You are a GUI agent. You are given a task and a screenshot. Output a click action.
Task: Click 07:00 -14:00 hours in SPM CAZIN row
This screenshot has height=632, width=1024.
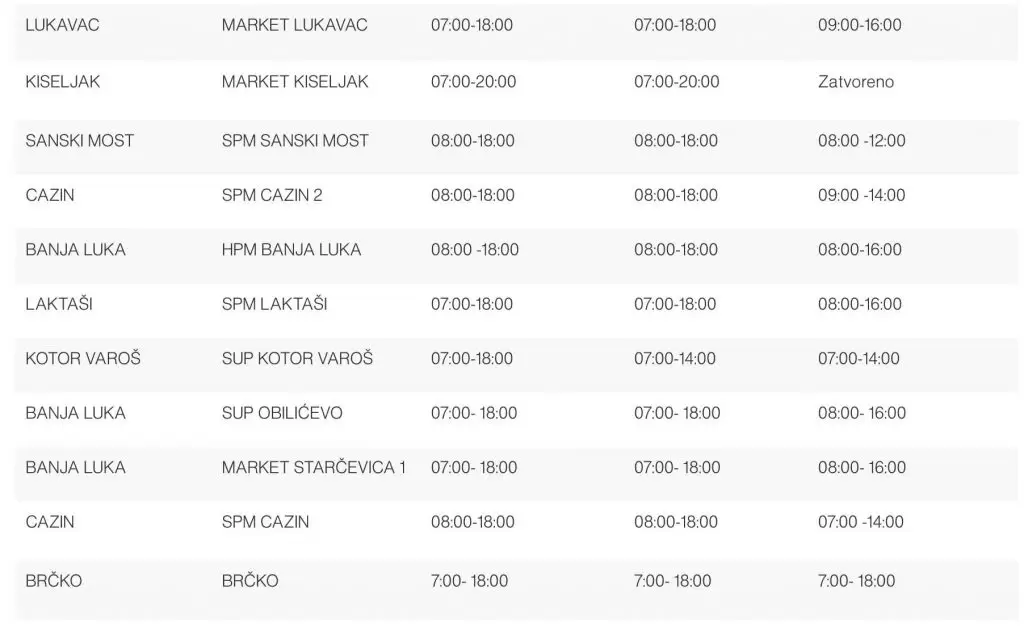pos(860,522)
